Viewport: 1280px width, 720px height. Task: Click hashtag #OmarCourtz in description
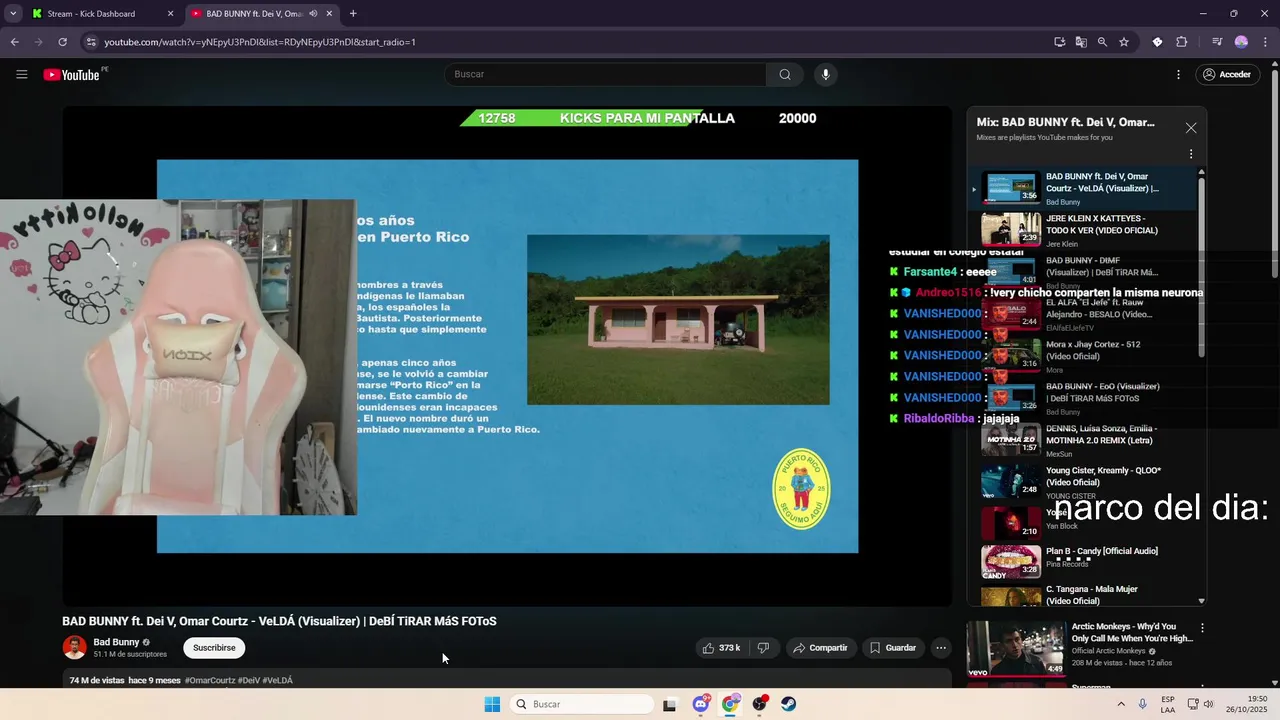click(210, 680)
